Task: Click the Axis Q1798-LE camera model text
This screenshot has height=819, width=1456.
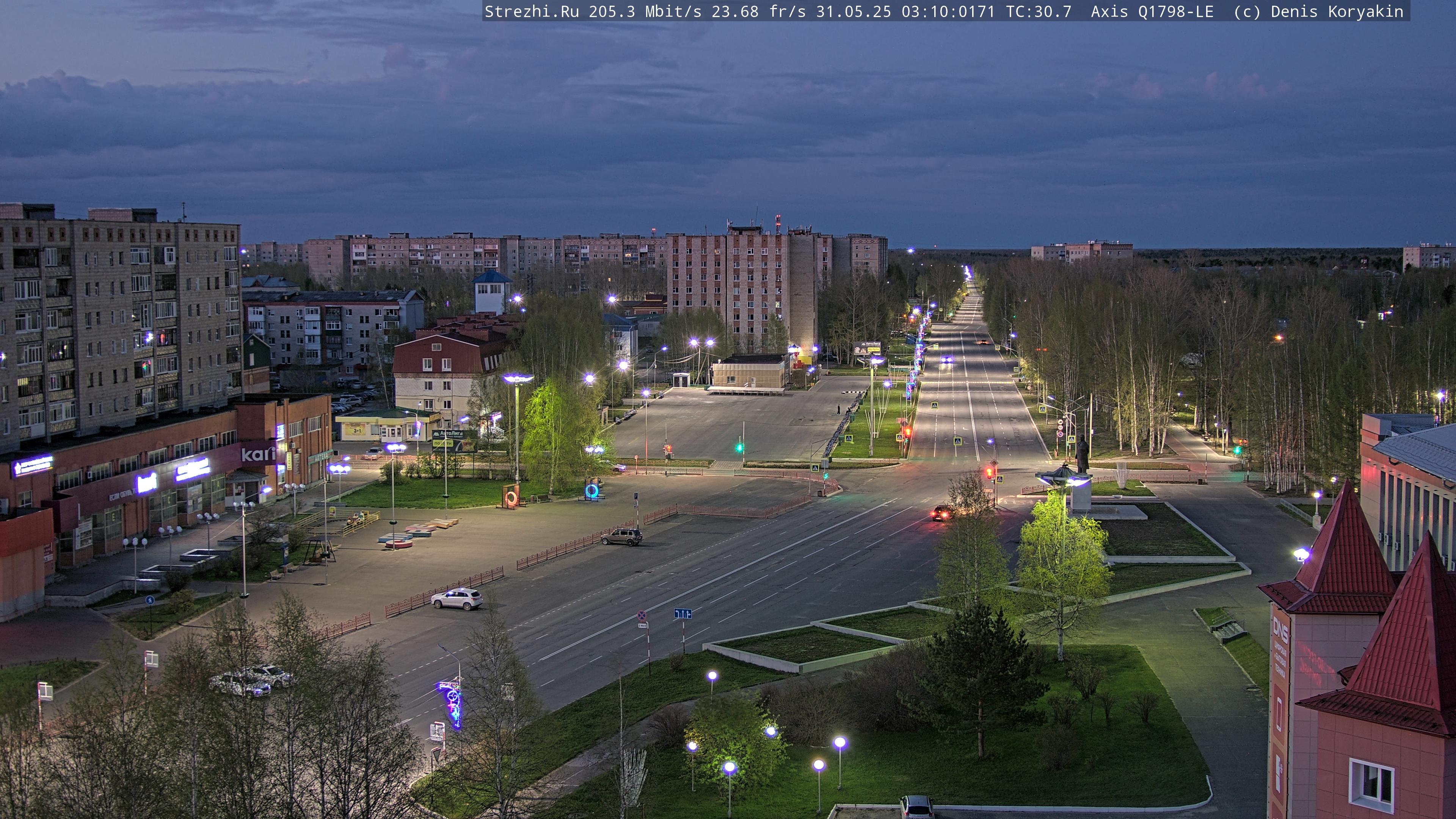Action: pos(1152,11)
